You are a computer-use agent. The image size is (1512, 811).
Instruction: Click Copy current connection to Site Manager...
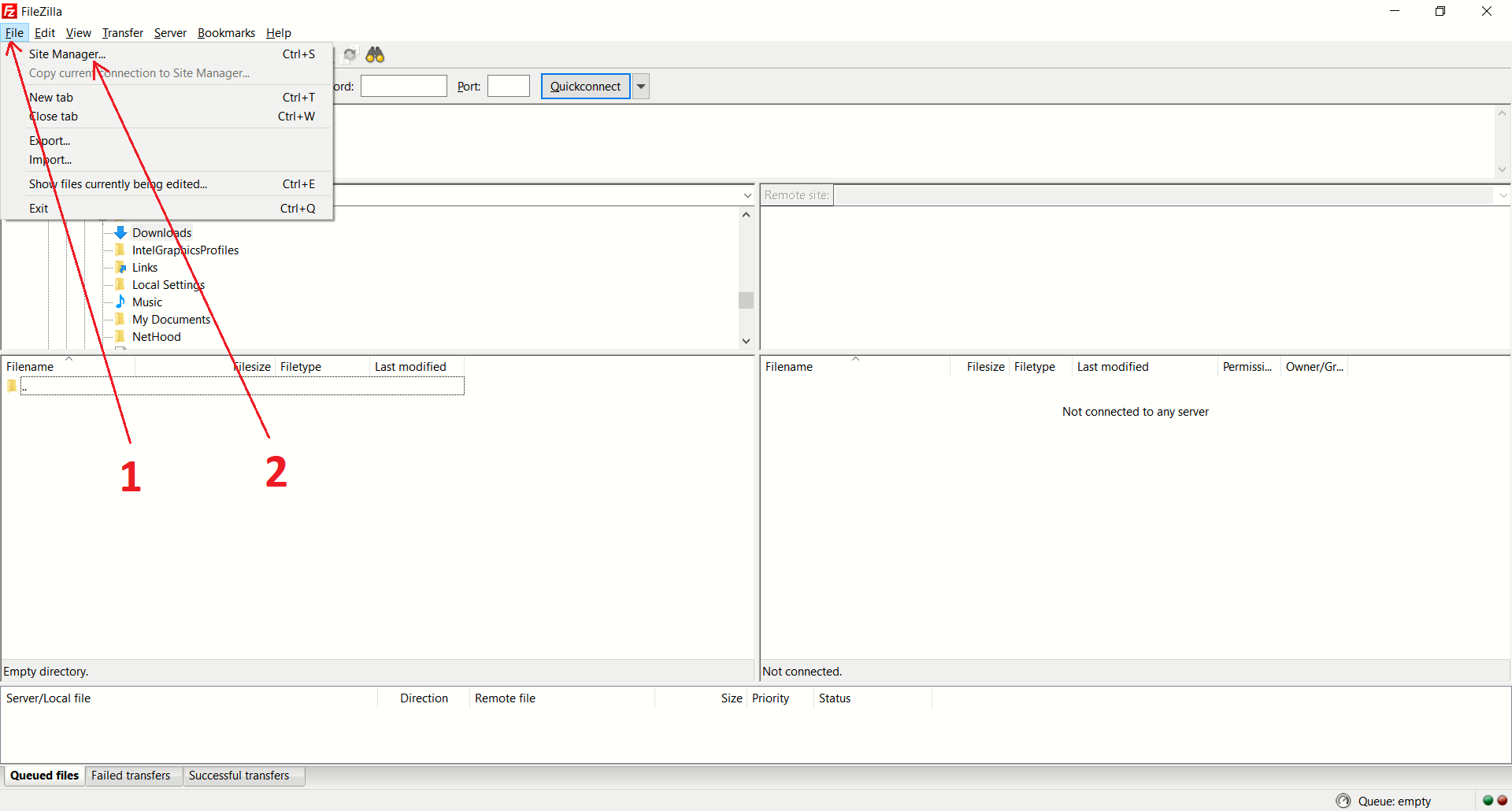(x=167, y=73)
